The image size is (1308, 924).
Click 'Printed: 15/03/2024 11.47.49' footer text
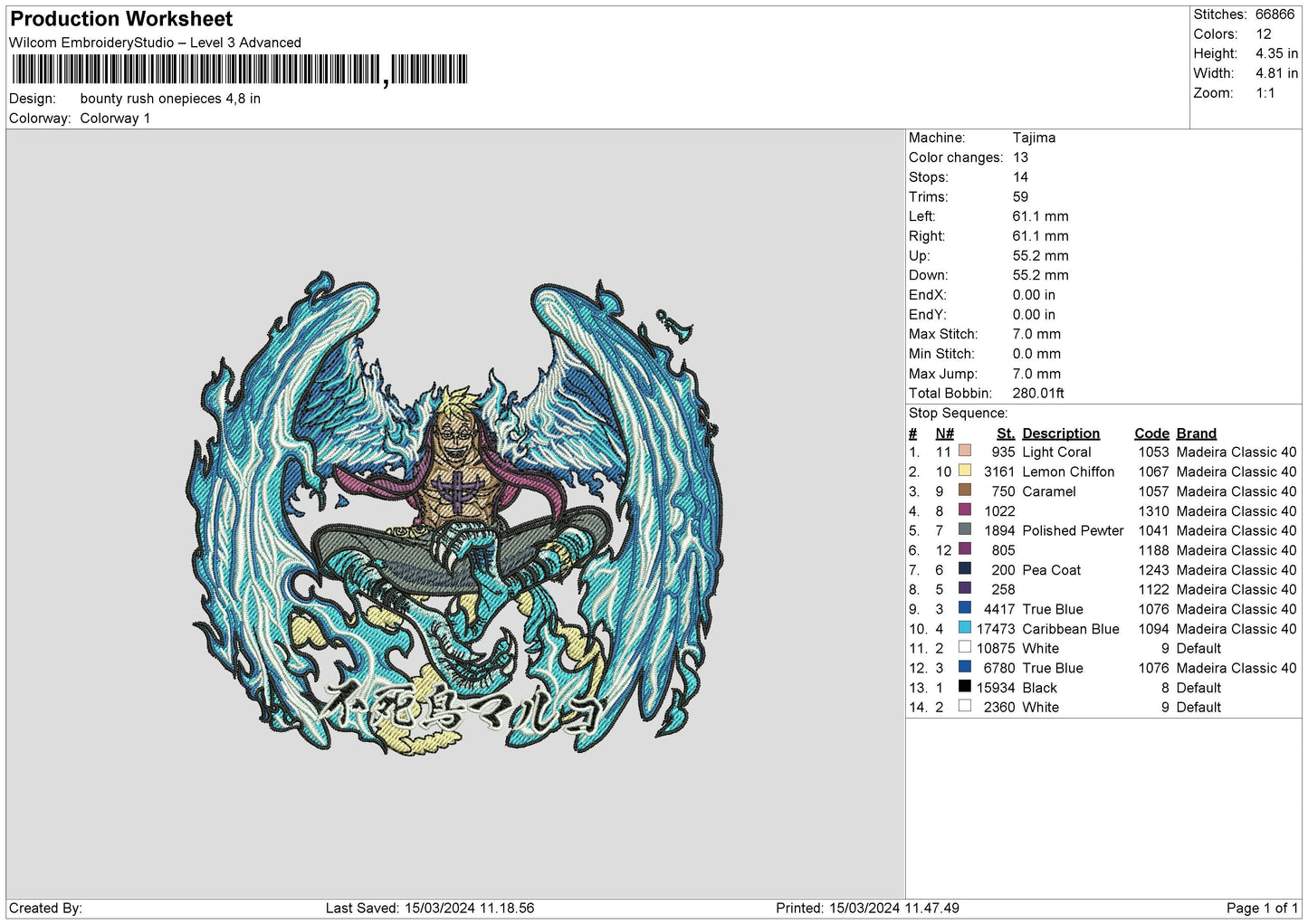(867, 909)
